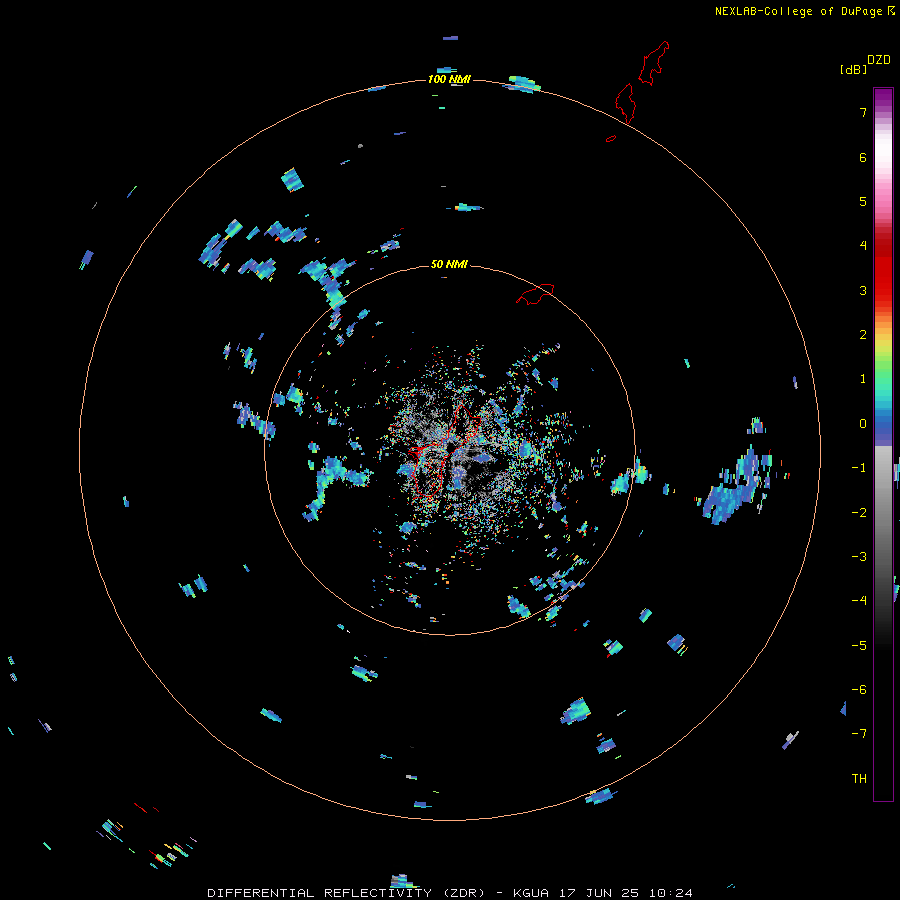The height and width of the screenshot is (900, 900).
Task: Select the 0 value on the scale
Action: (x=863, y=424)
